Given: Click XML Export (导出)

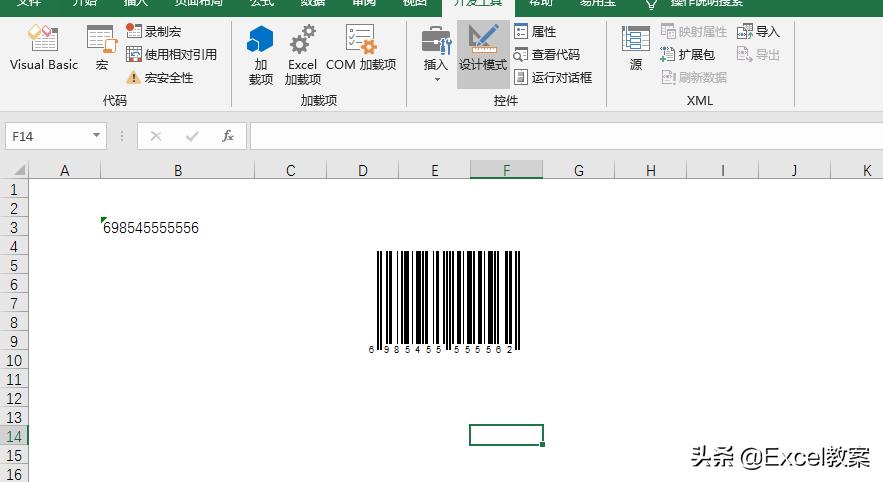Looking at the screenshot, I should click(x=759, y=55).
